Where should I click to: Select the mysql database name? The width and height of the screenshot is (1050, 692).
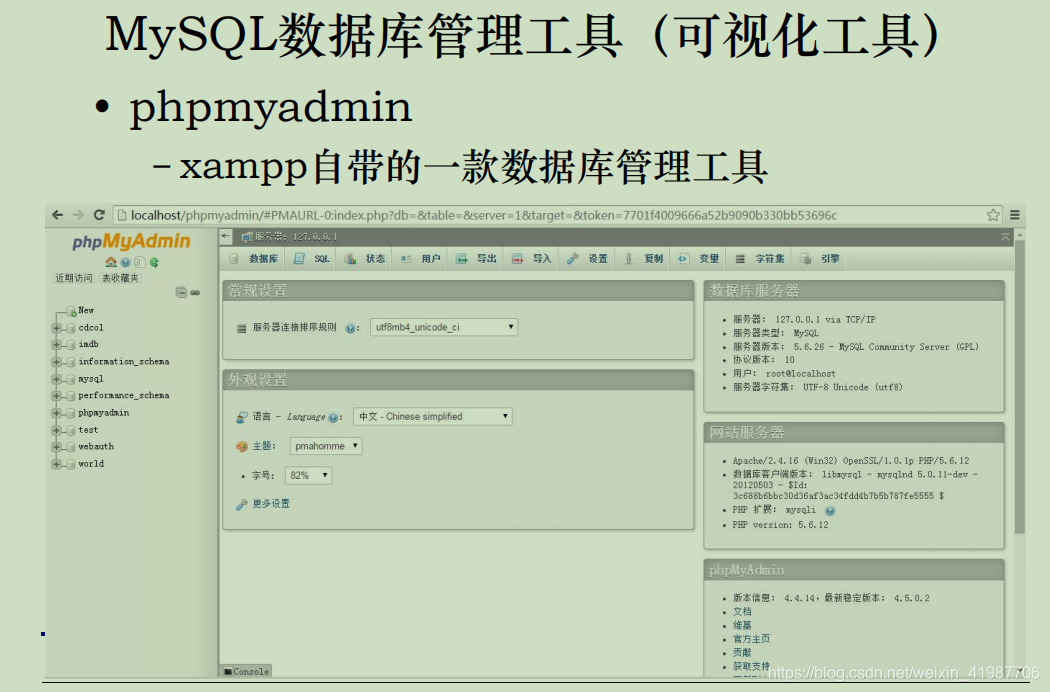pyautogui.click(x=91, y=379)
